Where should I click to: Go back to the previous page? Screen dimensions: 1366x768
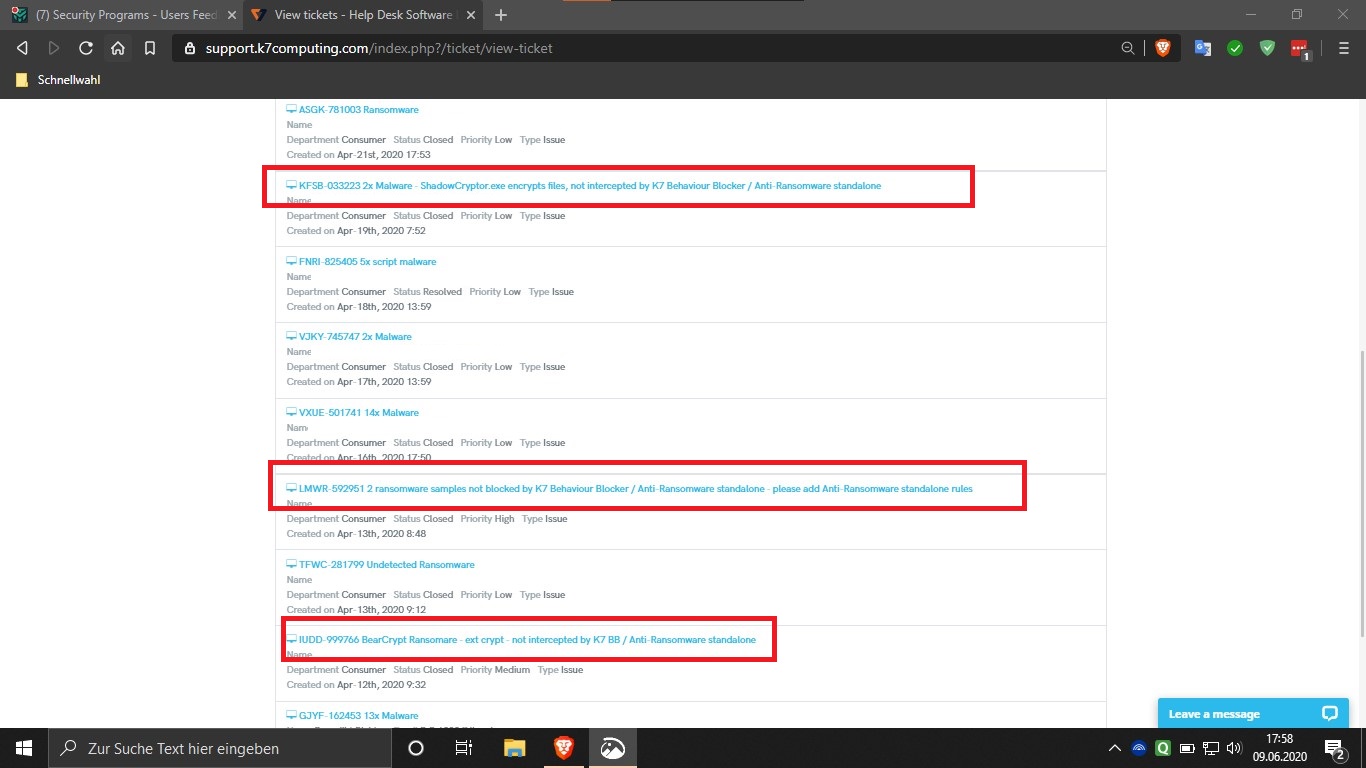[22, 48]
